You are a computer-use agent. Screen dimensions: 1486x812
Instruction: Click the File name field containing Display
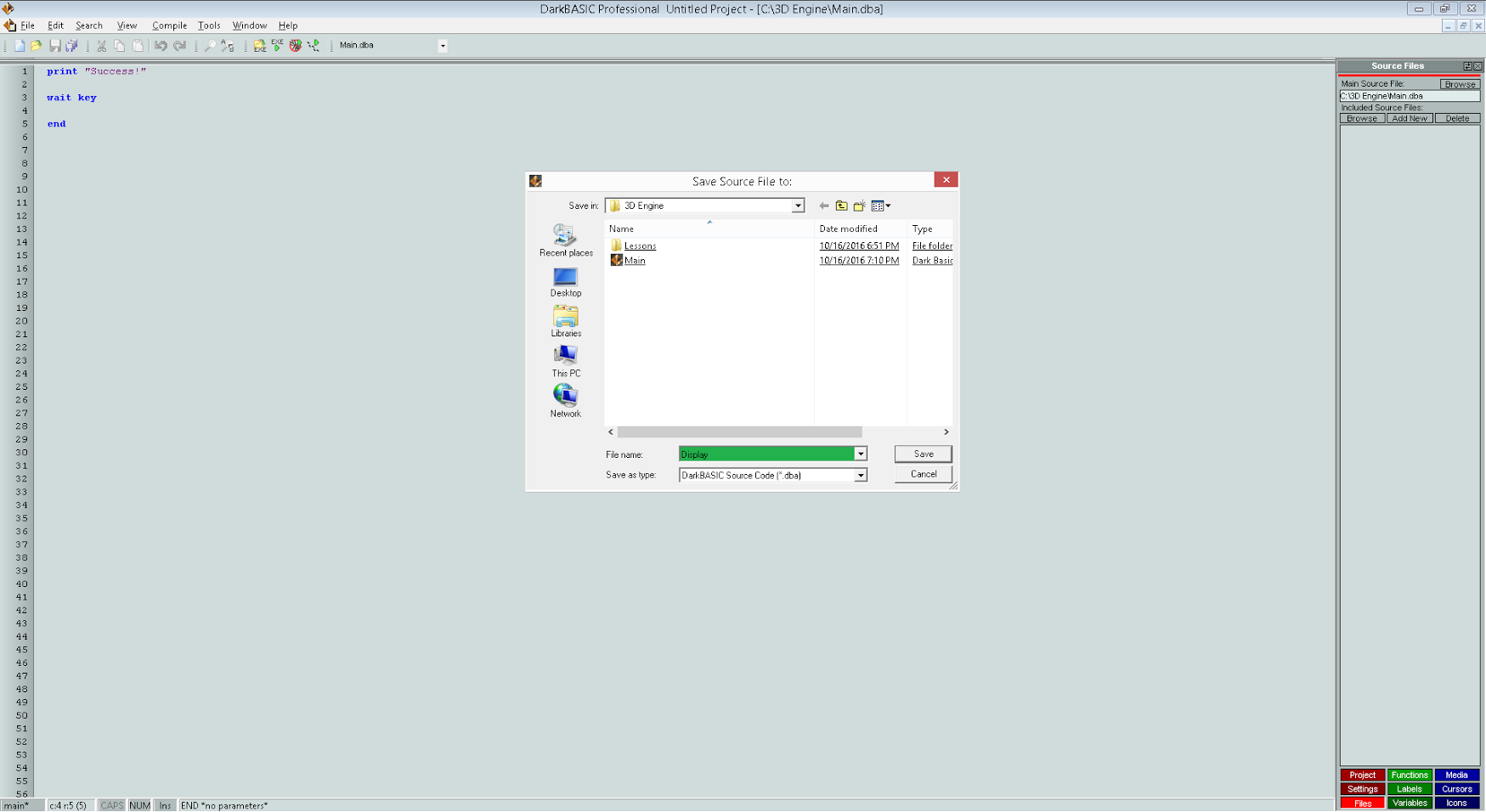(x=766, y=454)
